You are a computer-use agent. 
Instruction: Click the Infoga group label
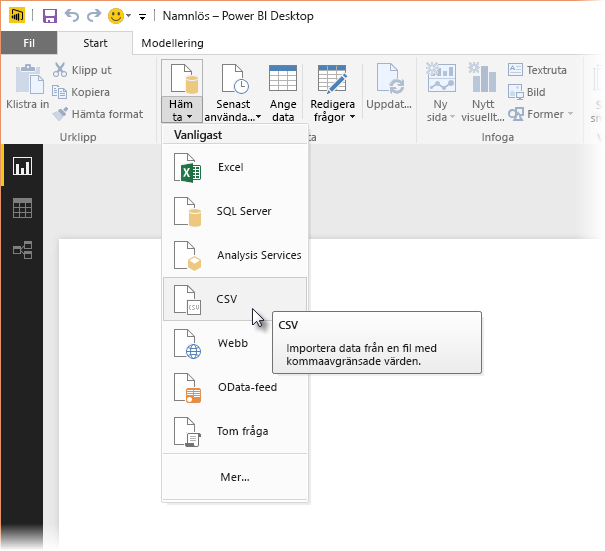pyautogui.click(x=497, y=137)
